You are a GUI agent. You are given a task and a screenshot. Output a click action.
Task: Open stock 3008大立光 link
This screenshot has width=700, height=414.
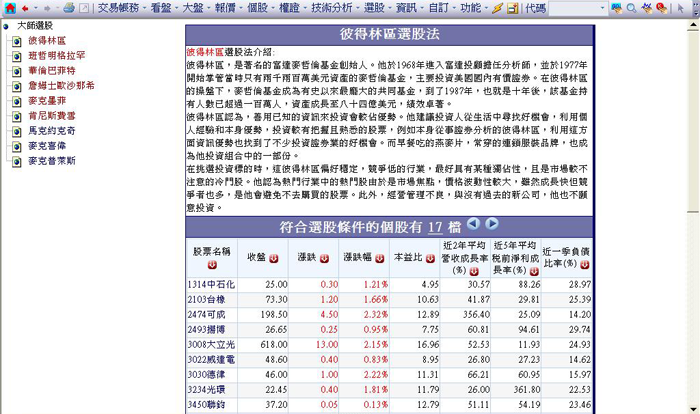211,344
